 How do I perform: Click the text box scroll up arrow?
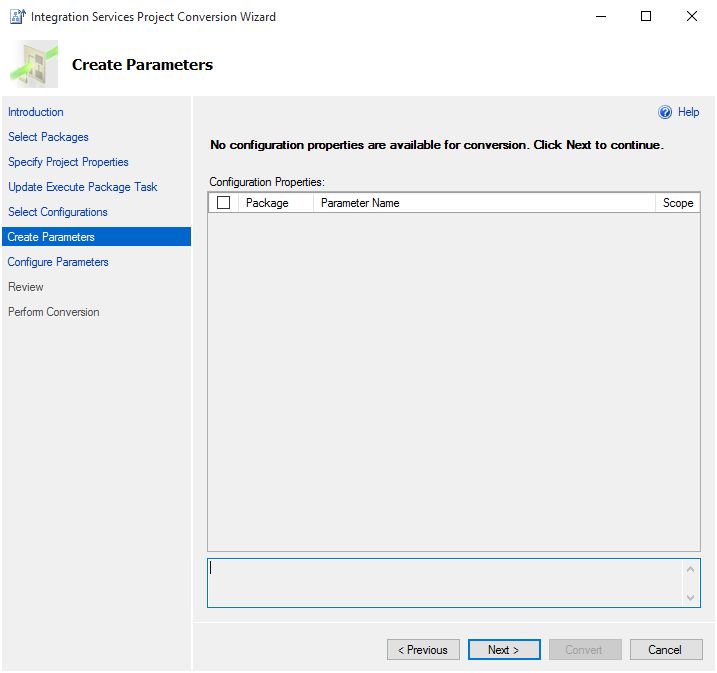[690, 569]
